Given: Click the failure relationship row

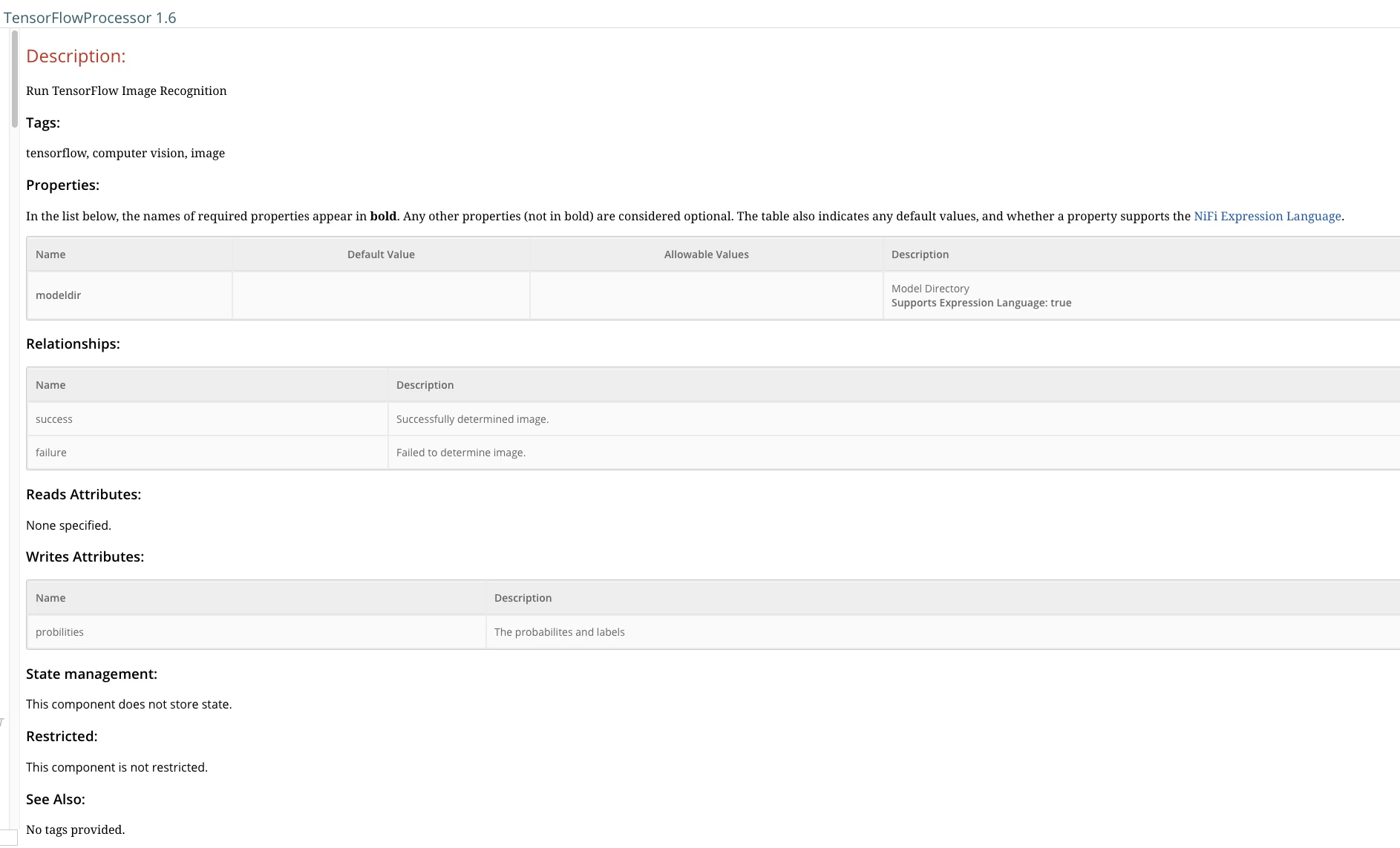Looking at the screenshot, I should click(x=713, y=453).
